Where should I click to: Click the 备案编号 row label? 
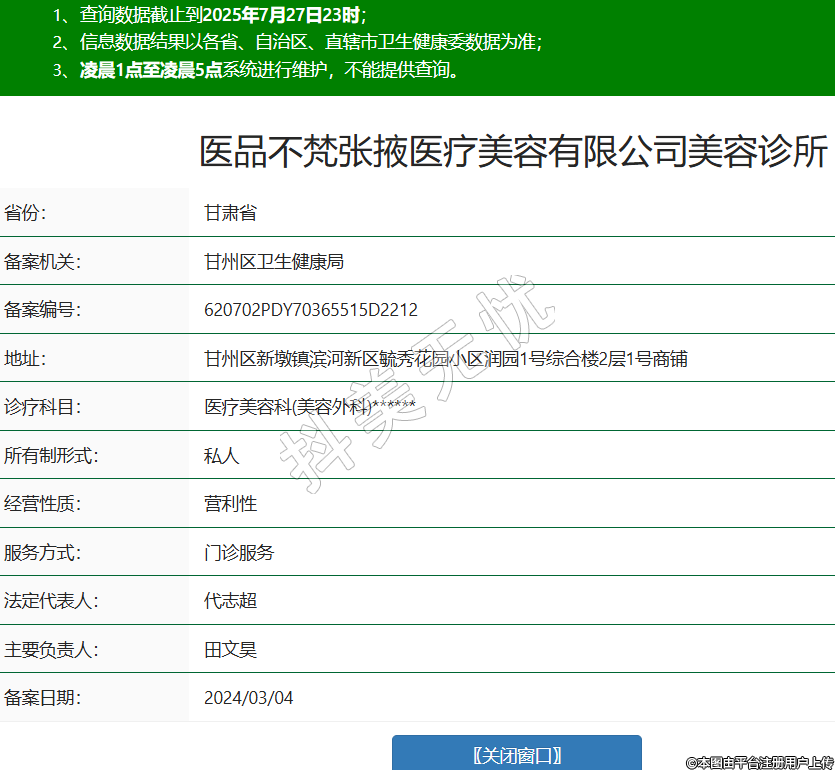tap(42, 310)
